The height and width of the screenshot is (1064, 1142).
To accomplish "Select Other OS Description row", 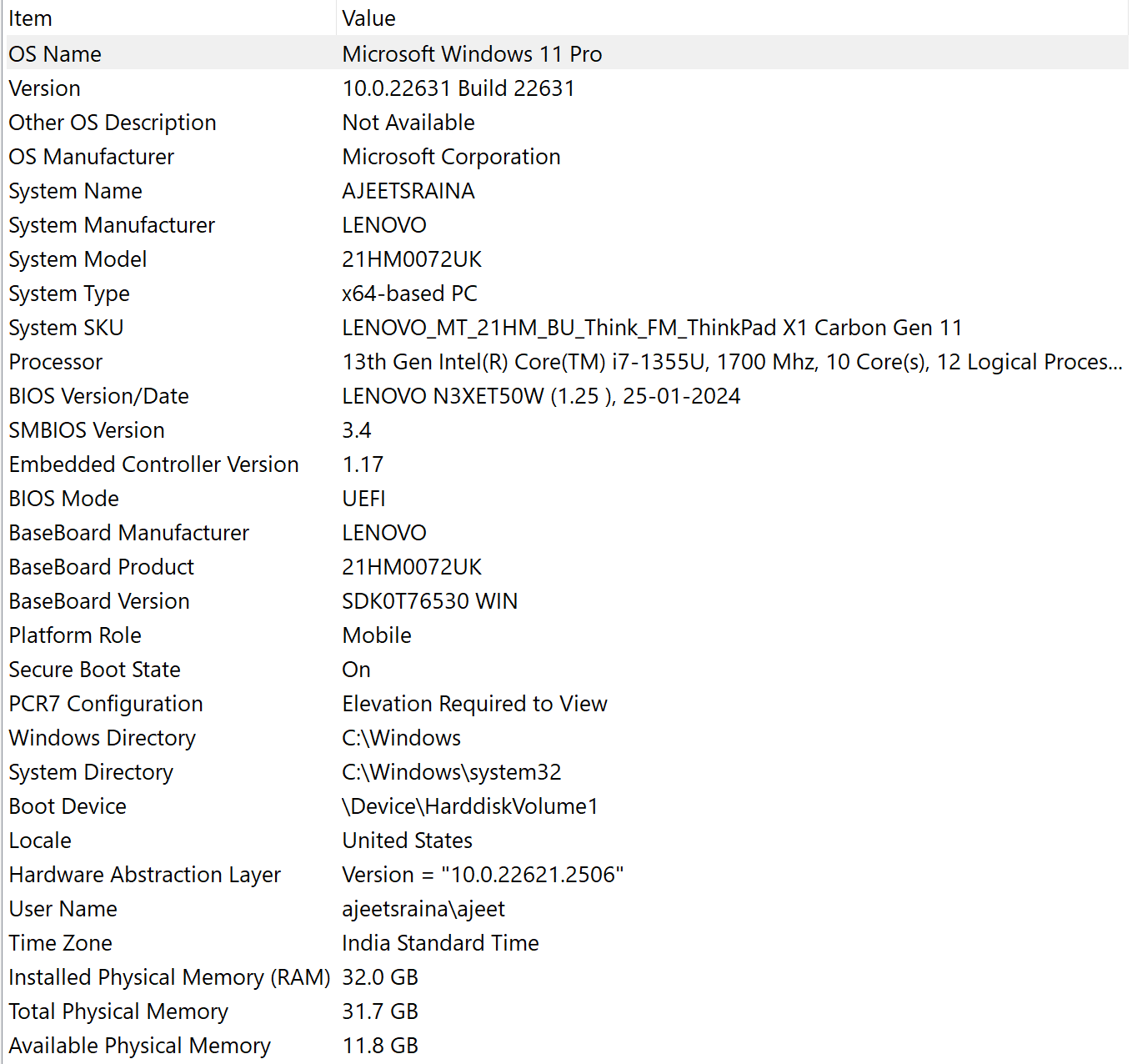I will click(x=568, y=123).
